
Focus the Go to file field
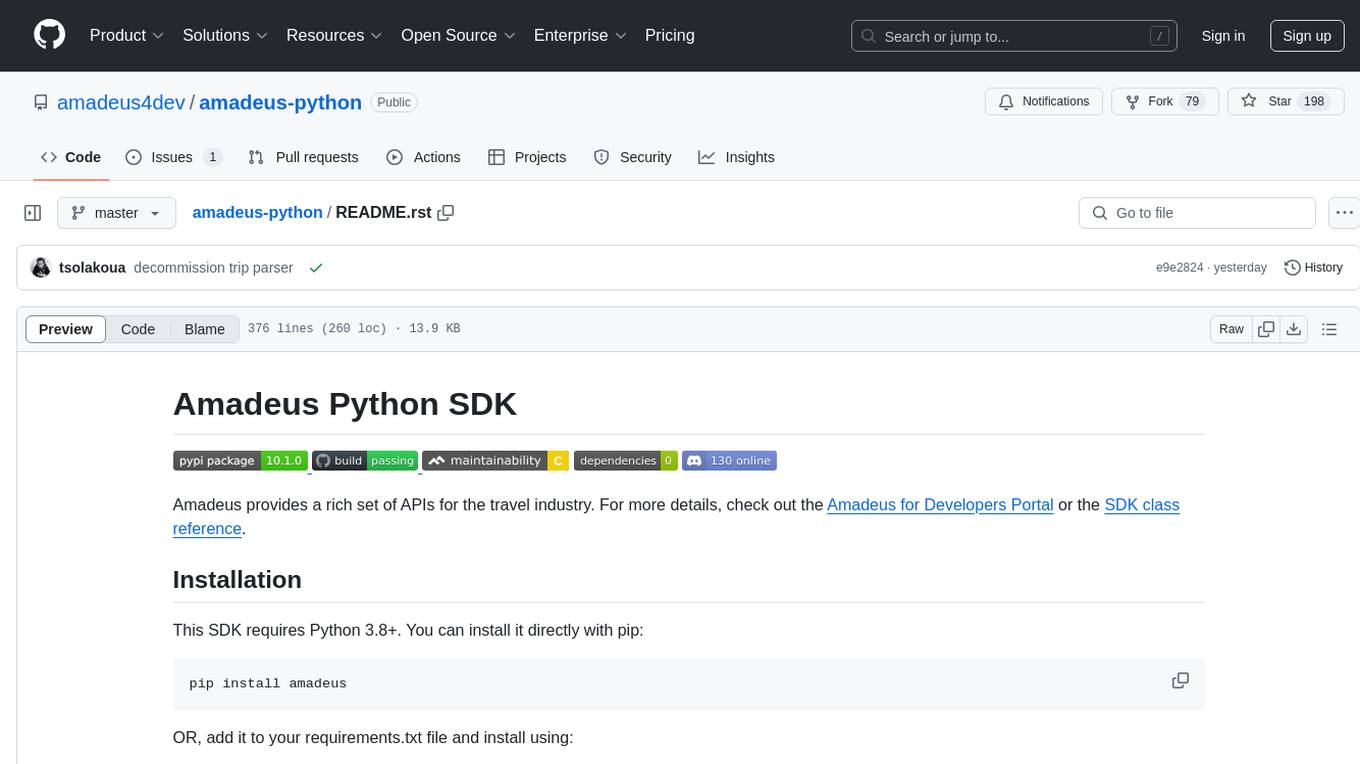pos(1197,213)
